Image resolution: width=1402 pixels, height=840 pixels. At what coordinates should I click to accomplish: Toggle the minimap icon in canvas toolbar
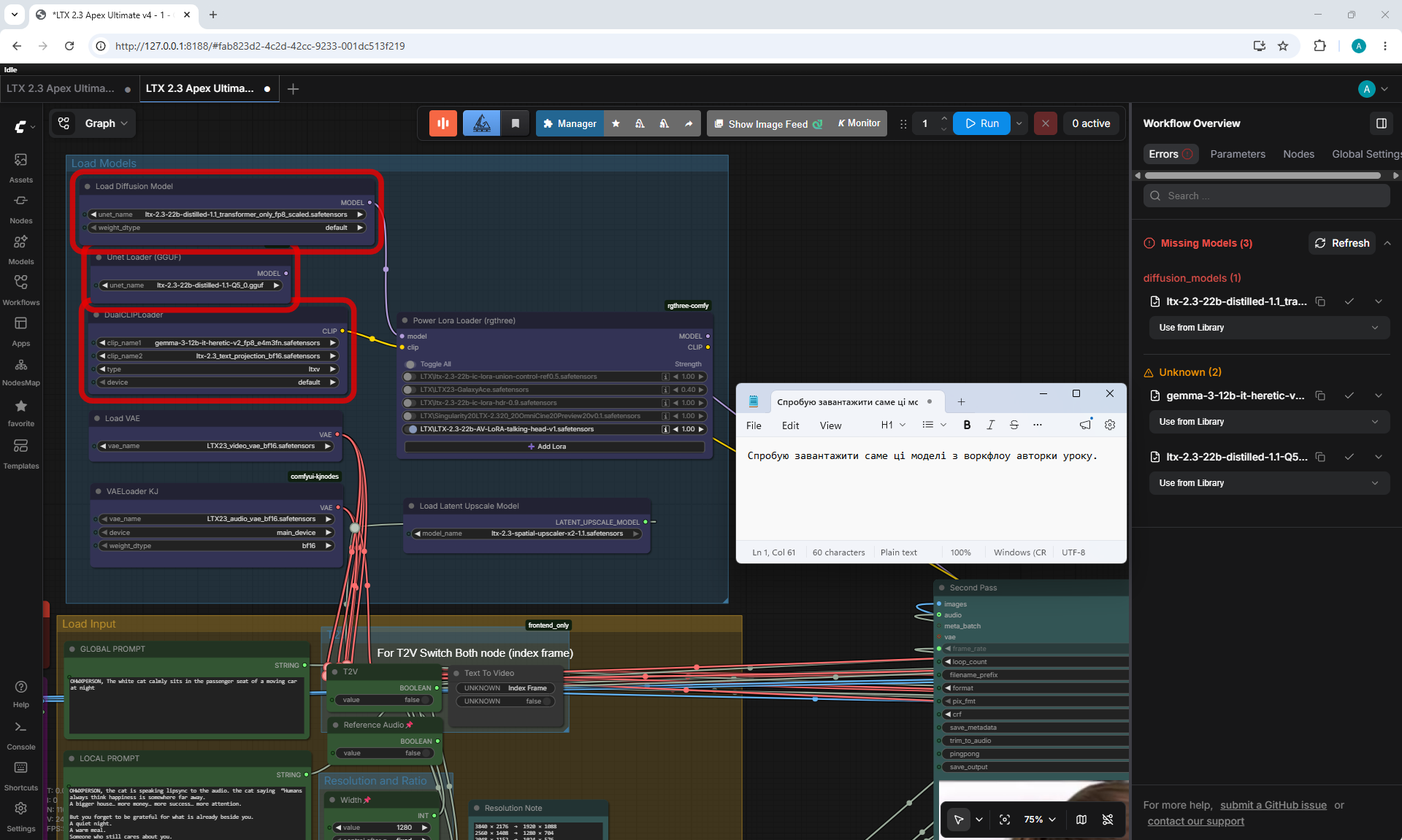[x=1081, y=820]
